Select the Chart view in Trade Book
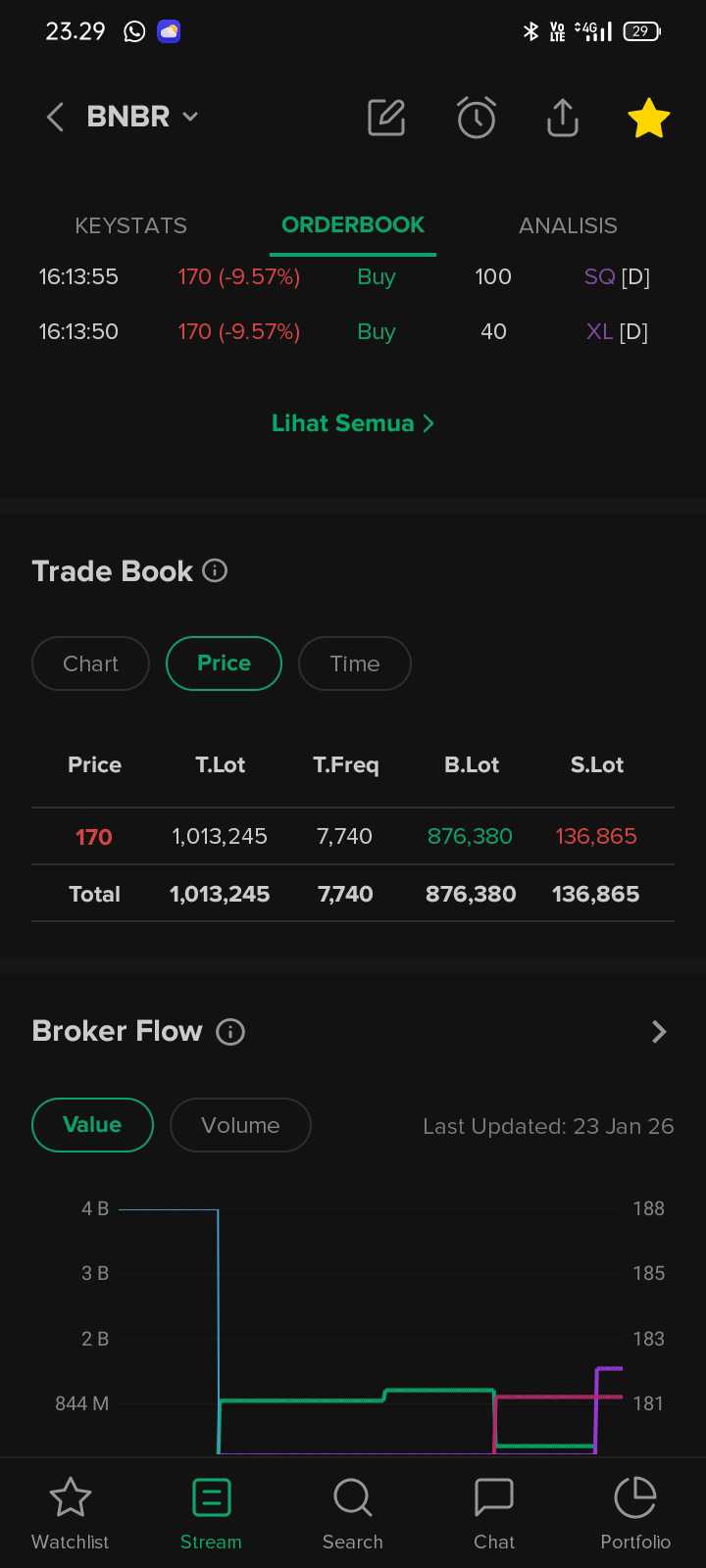706x1568 pixels. pyautogui.click(x=90, y=663)
